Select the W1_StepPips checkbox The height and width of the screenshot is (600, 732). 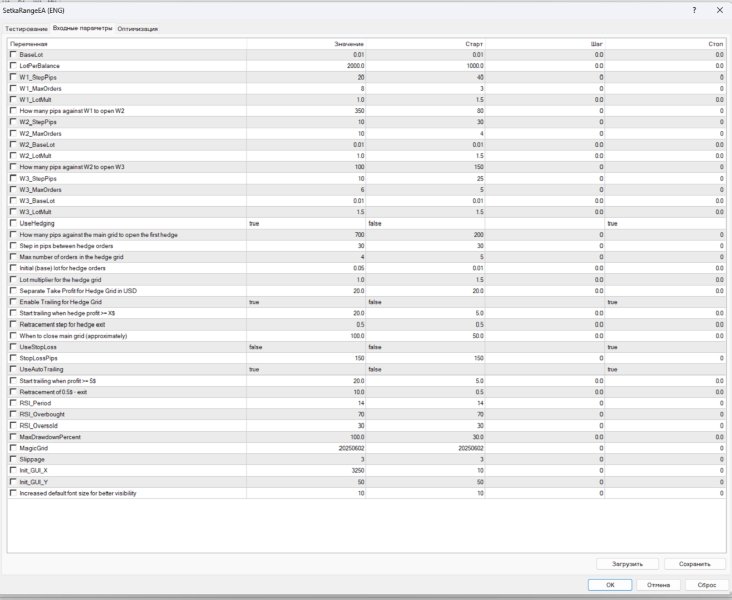coord(13,77)
